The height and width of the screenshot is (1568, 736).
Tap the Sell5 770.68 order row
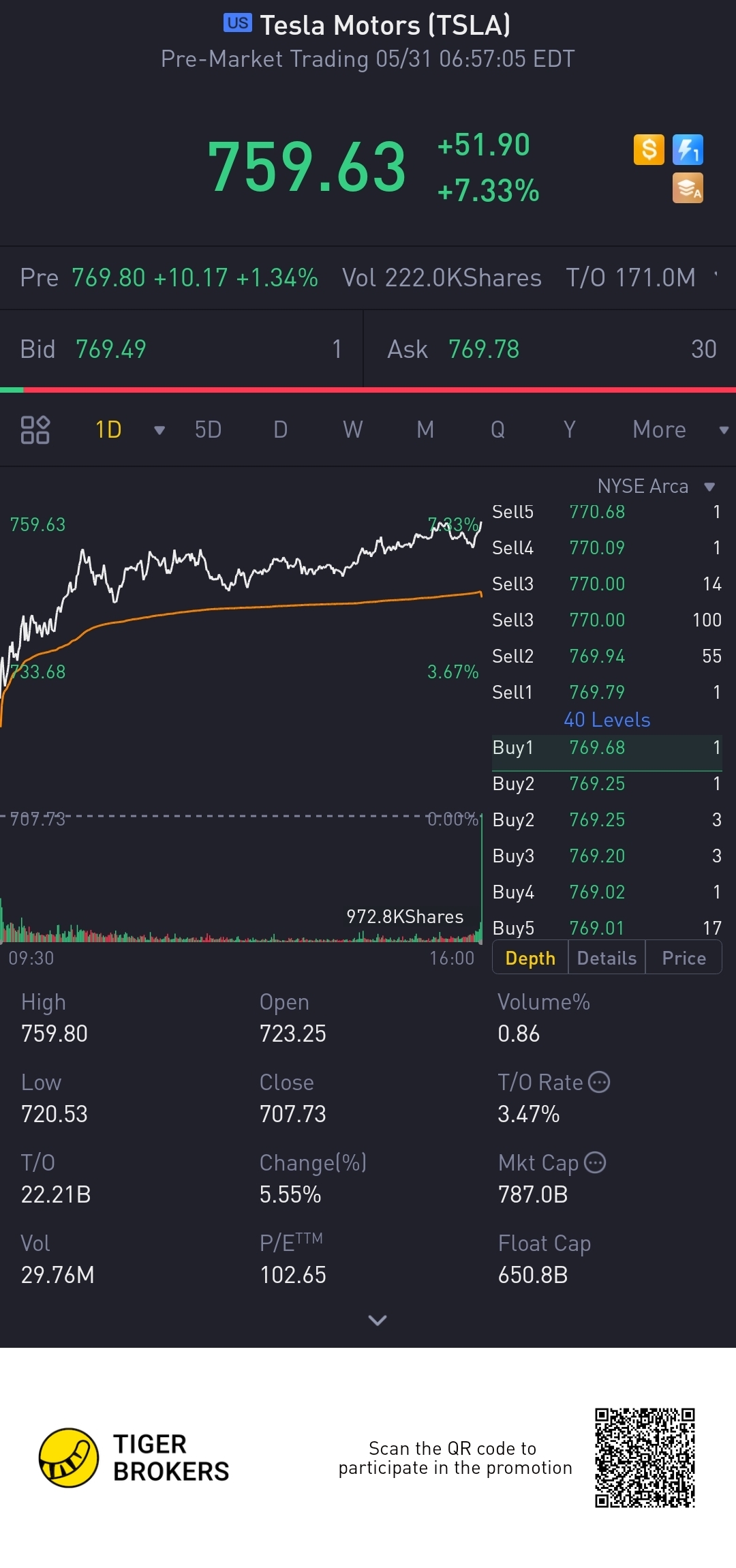coord(607,512)
